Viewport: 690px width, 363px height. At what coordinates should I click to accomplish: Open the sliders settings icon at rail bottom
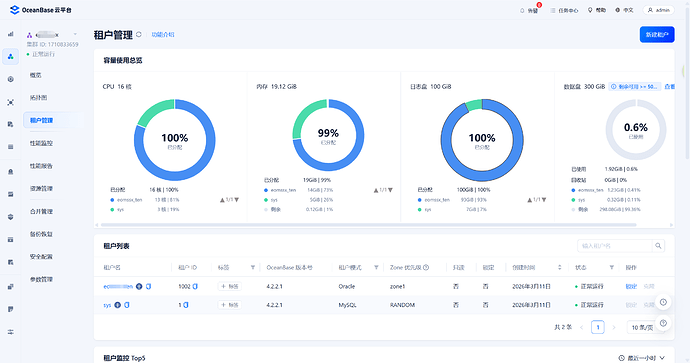click(x=11, y=332)
